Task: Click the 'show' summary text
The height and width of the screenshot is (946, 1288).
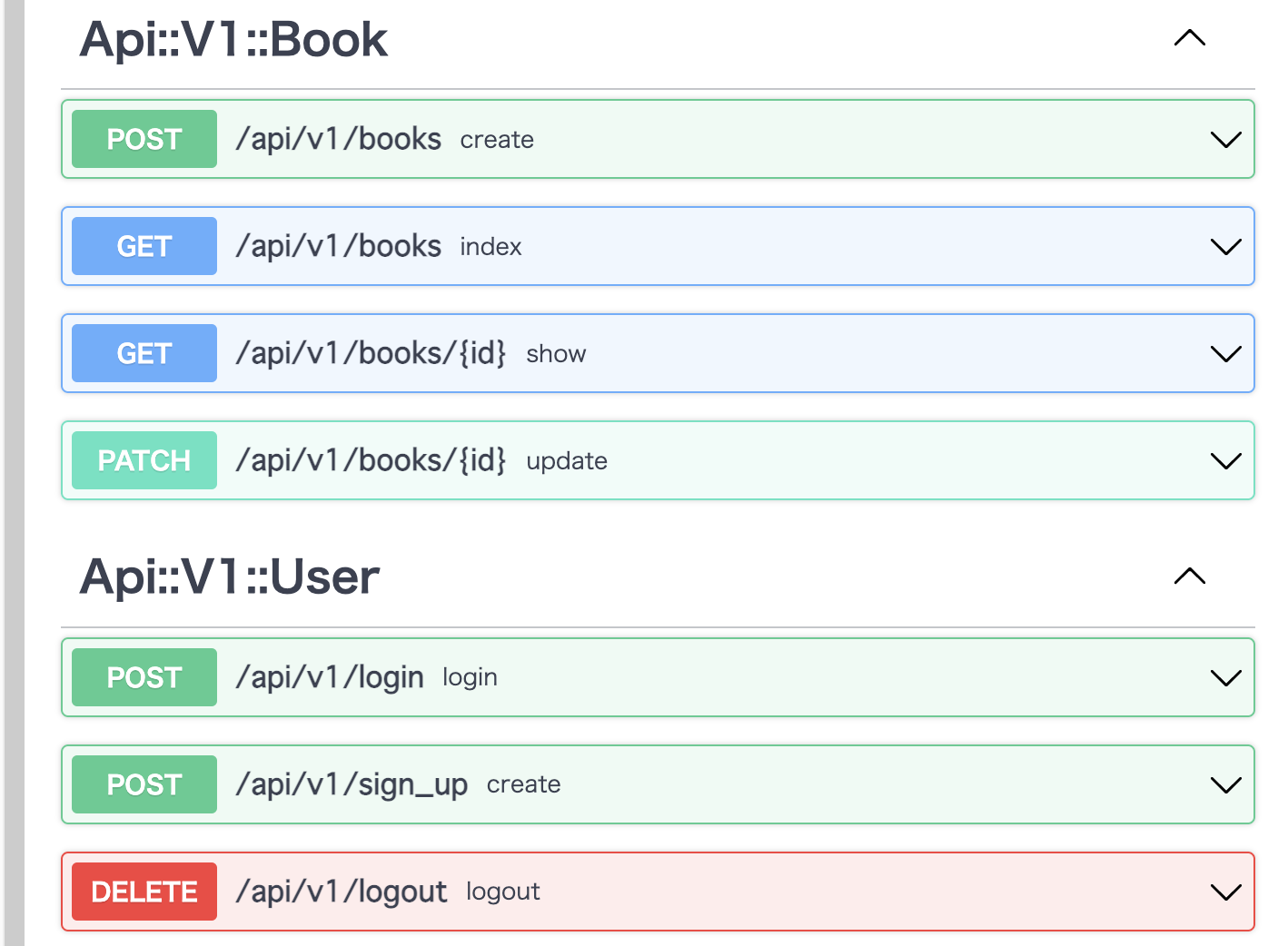Action: click(x=556, y=354)
